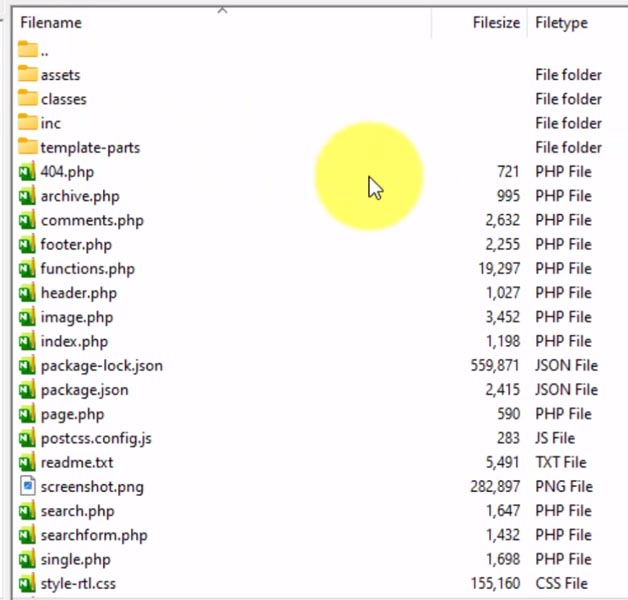Open the parent directory '..' folder icon
Screen dimensions: 628x600
28,49
